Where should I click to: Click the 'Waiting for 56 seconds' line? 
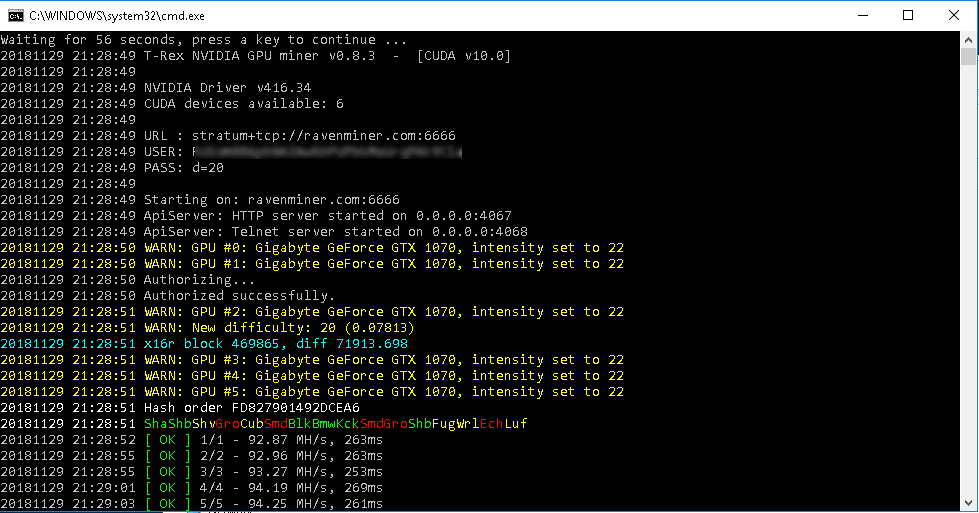click(x=204, y=40)
